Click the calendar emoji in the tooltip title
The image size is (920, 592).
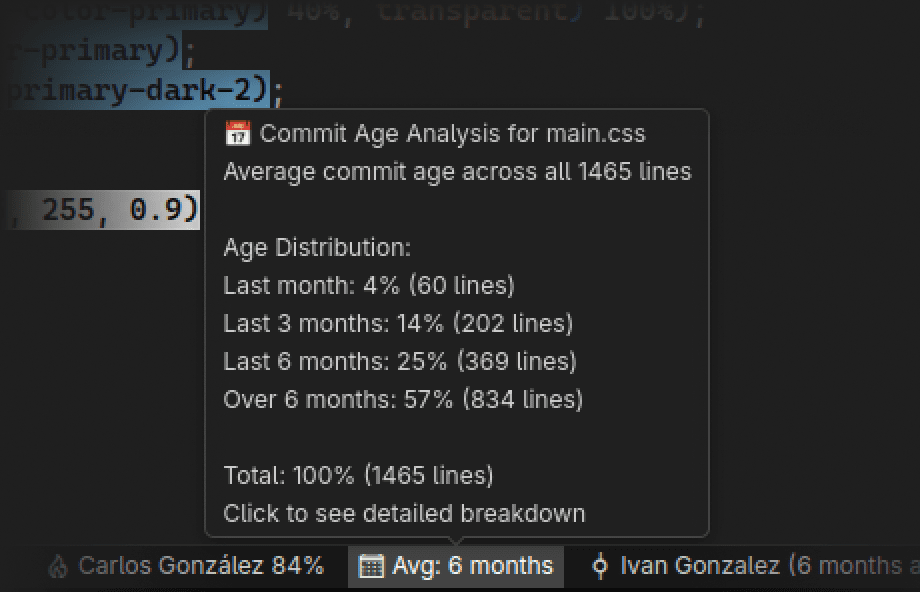pyautogui.click(x=237, y=134)
